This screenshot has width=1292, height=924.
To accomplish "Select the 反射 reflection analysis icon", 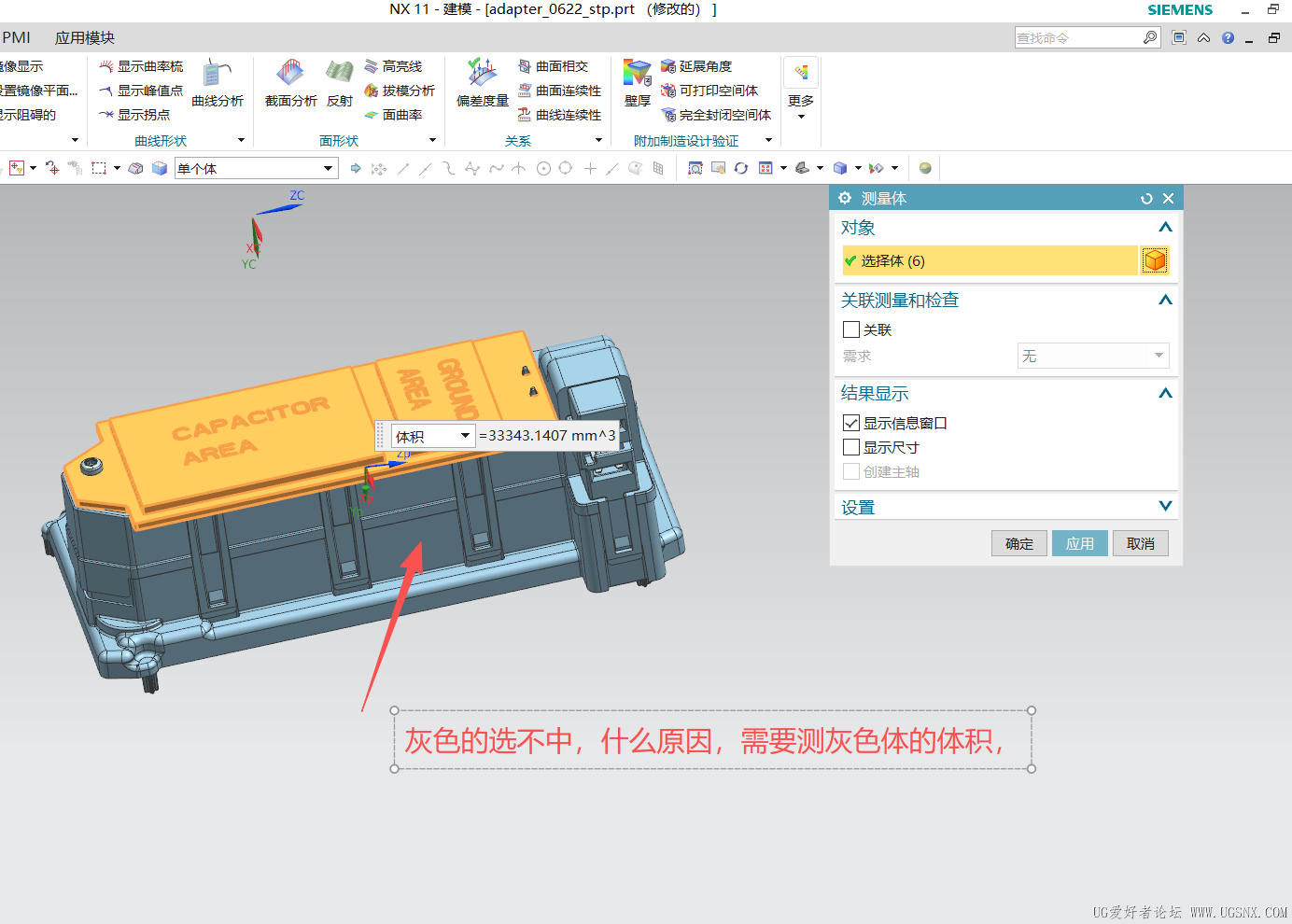I will click(340, 82).
